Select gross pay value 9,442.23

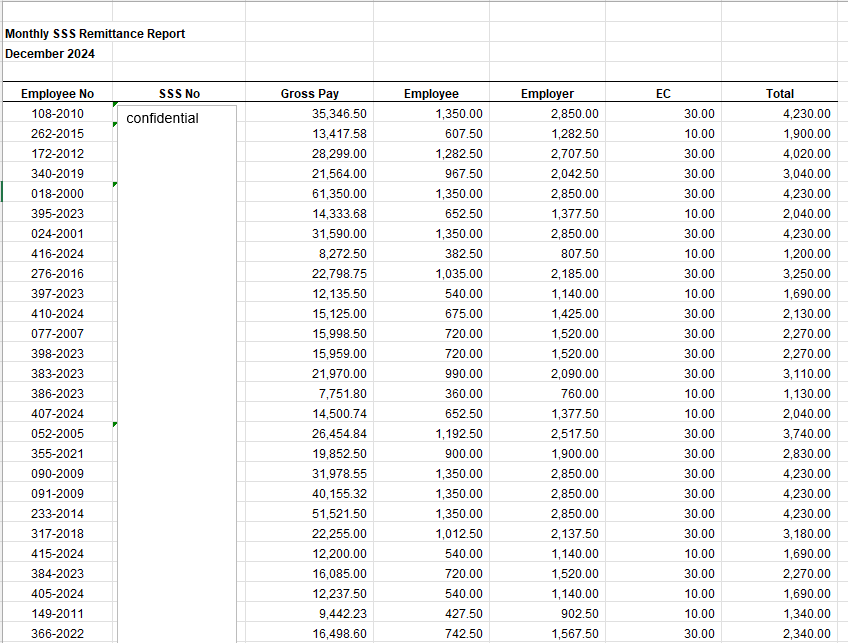coord(342,614)
